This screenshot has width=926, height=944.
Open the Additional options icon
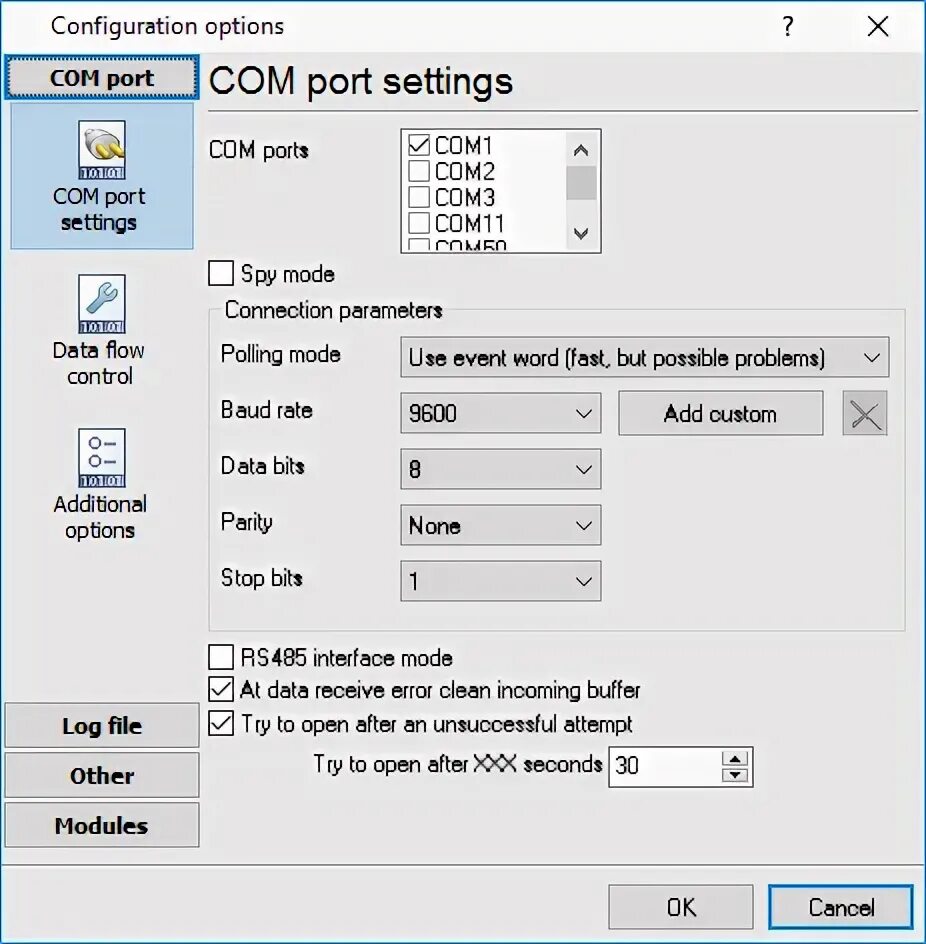pos(102,458)
